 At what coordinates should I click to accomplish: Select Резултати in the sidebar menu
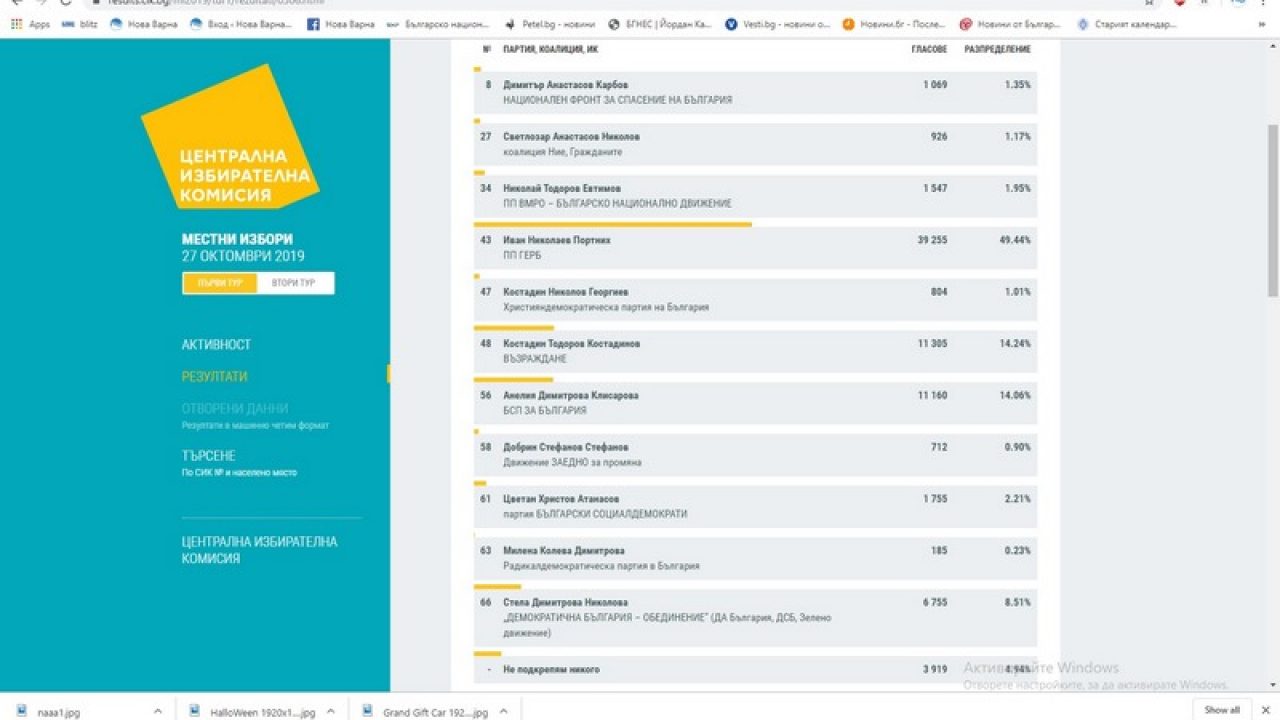point(214,377)
